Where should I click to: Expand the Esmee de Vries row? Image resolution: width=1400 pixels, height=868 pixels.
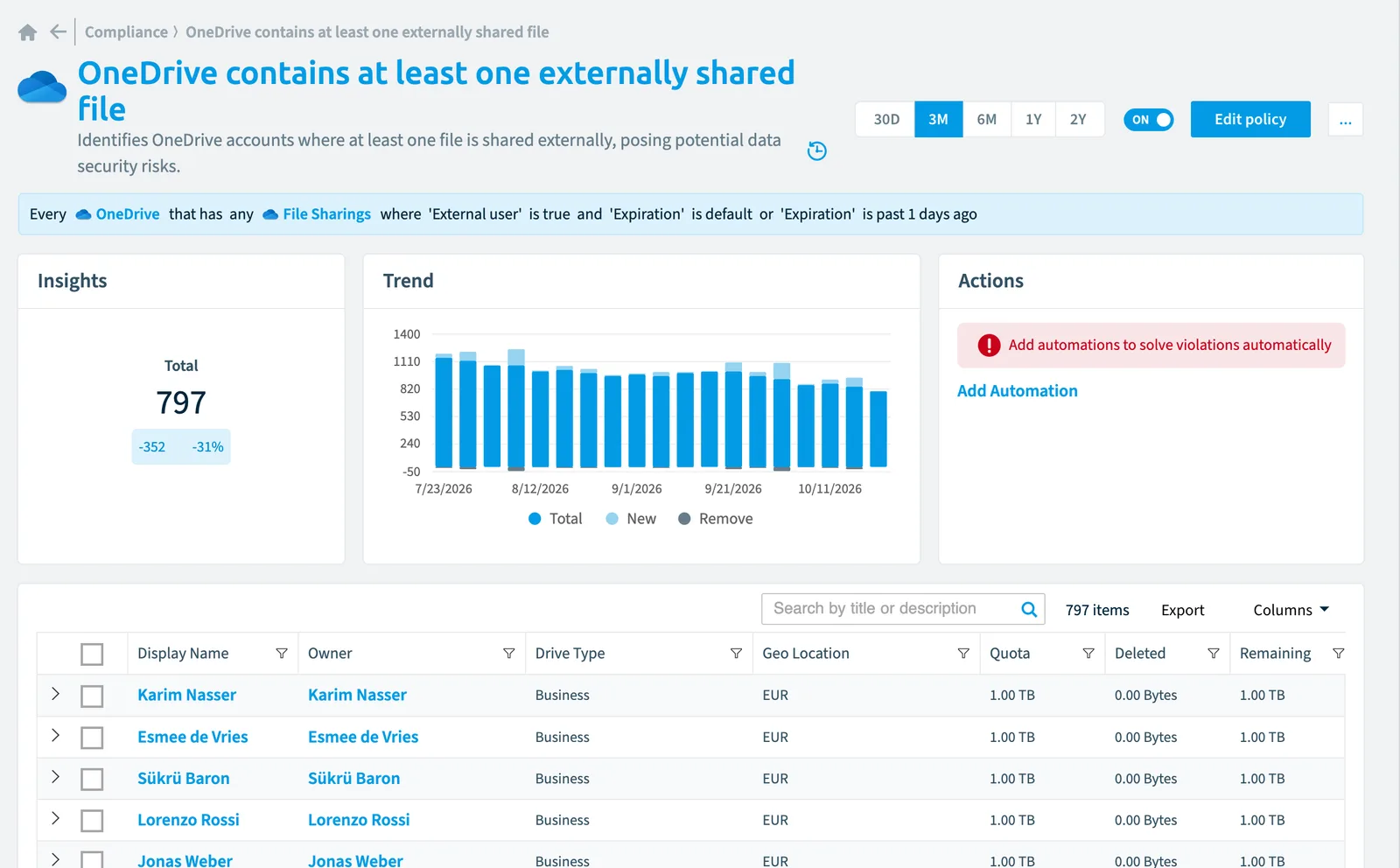click(55, 735)
